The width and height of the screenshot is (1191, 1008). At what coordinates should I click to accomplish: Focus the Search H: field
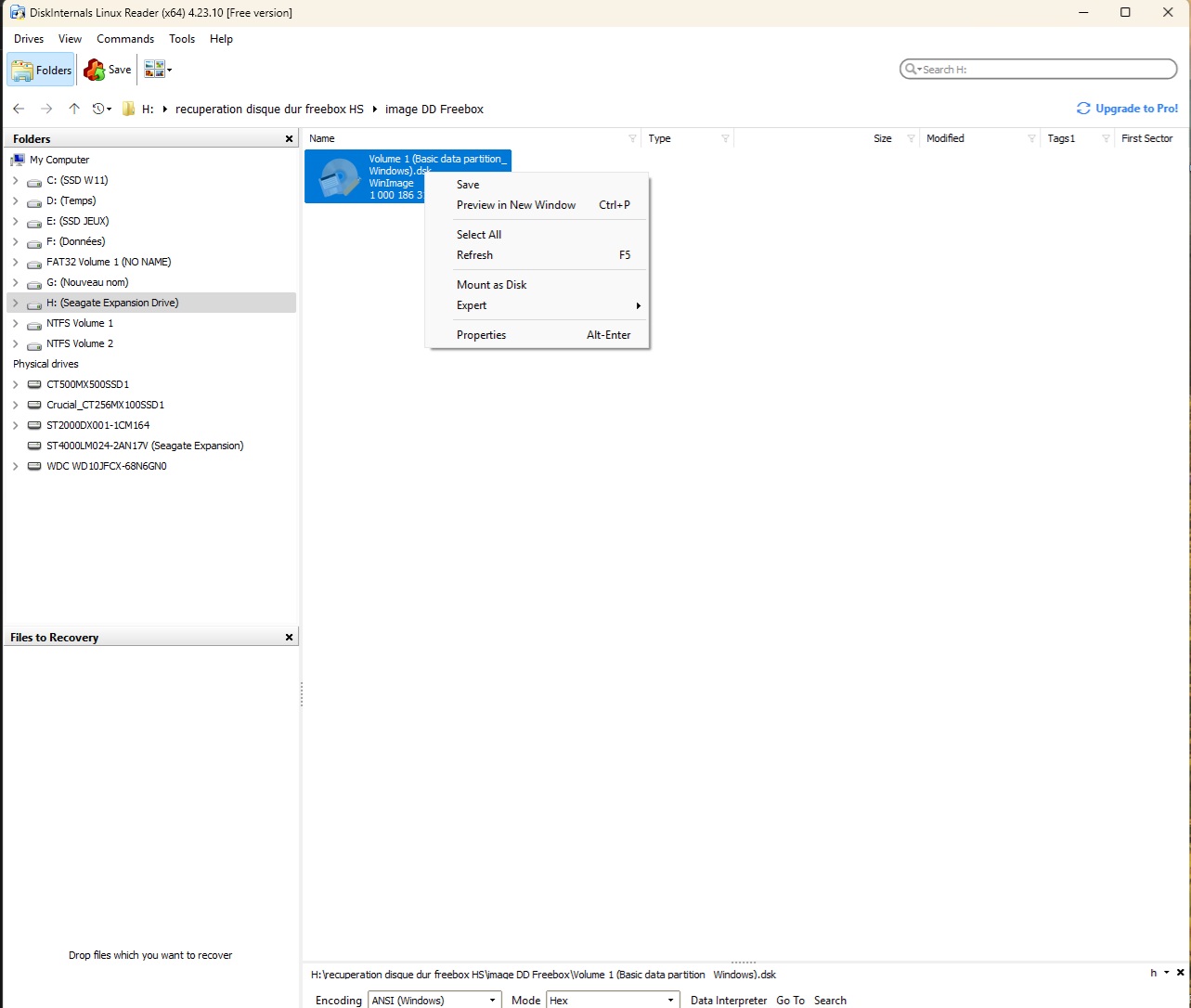(x=1038, y=70)
